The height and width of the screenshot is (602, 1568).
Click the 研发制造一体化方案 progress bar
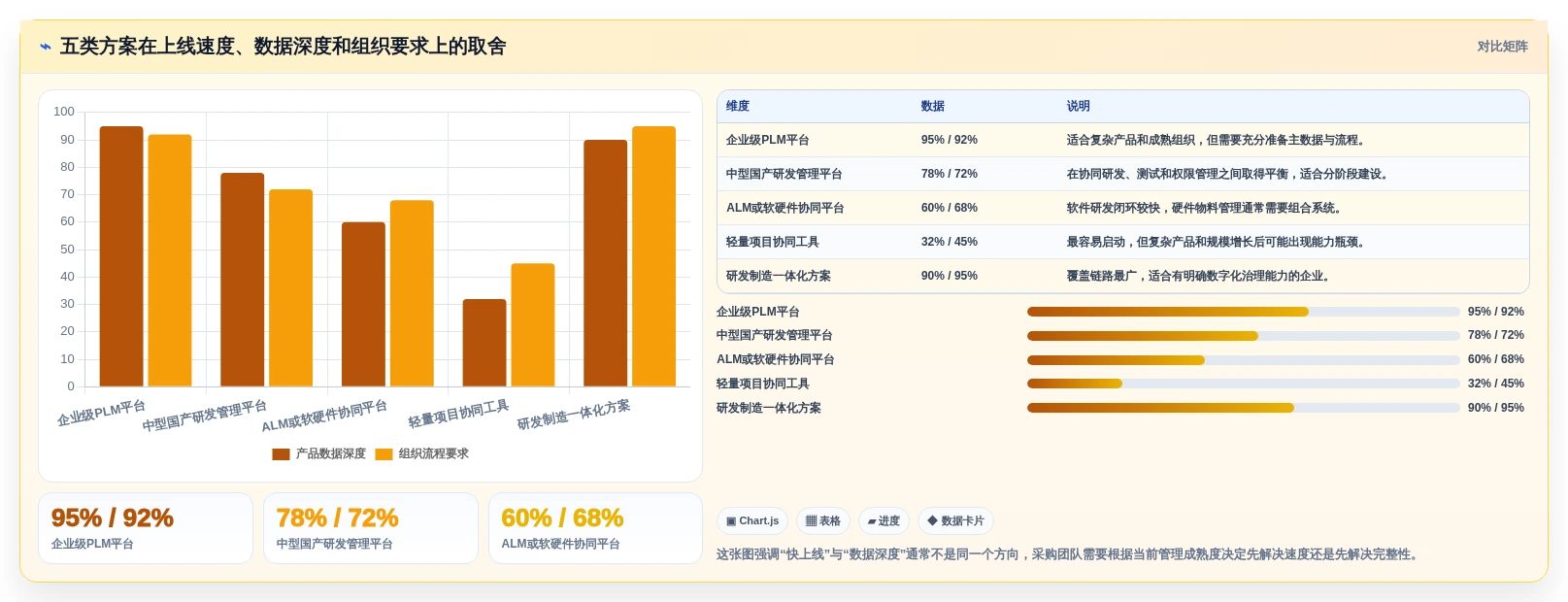[1244, 408]
